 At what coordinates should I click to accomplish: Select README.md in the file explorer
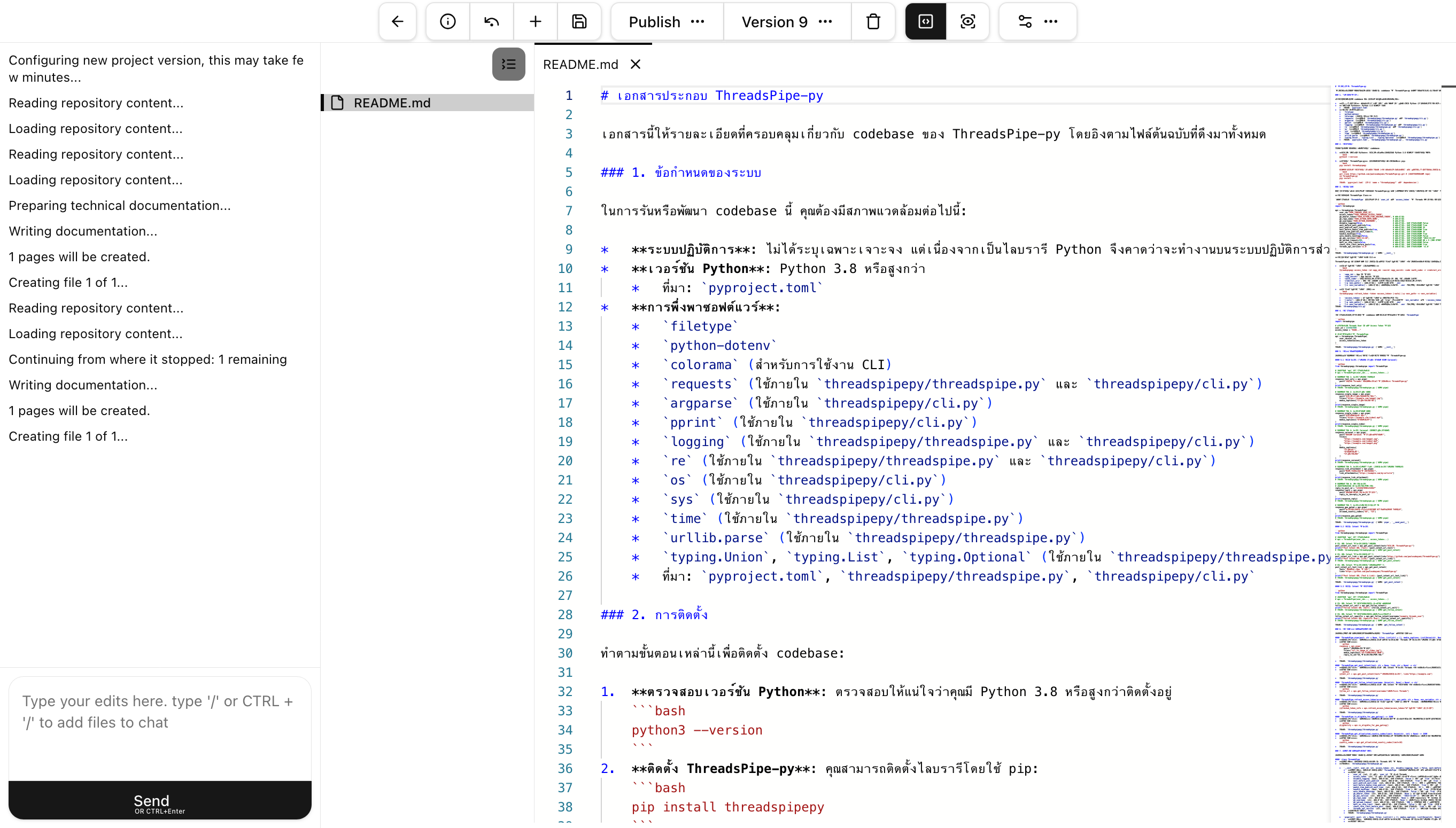[x=391, y=103]
